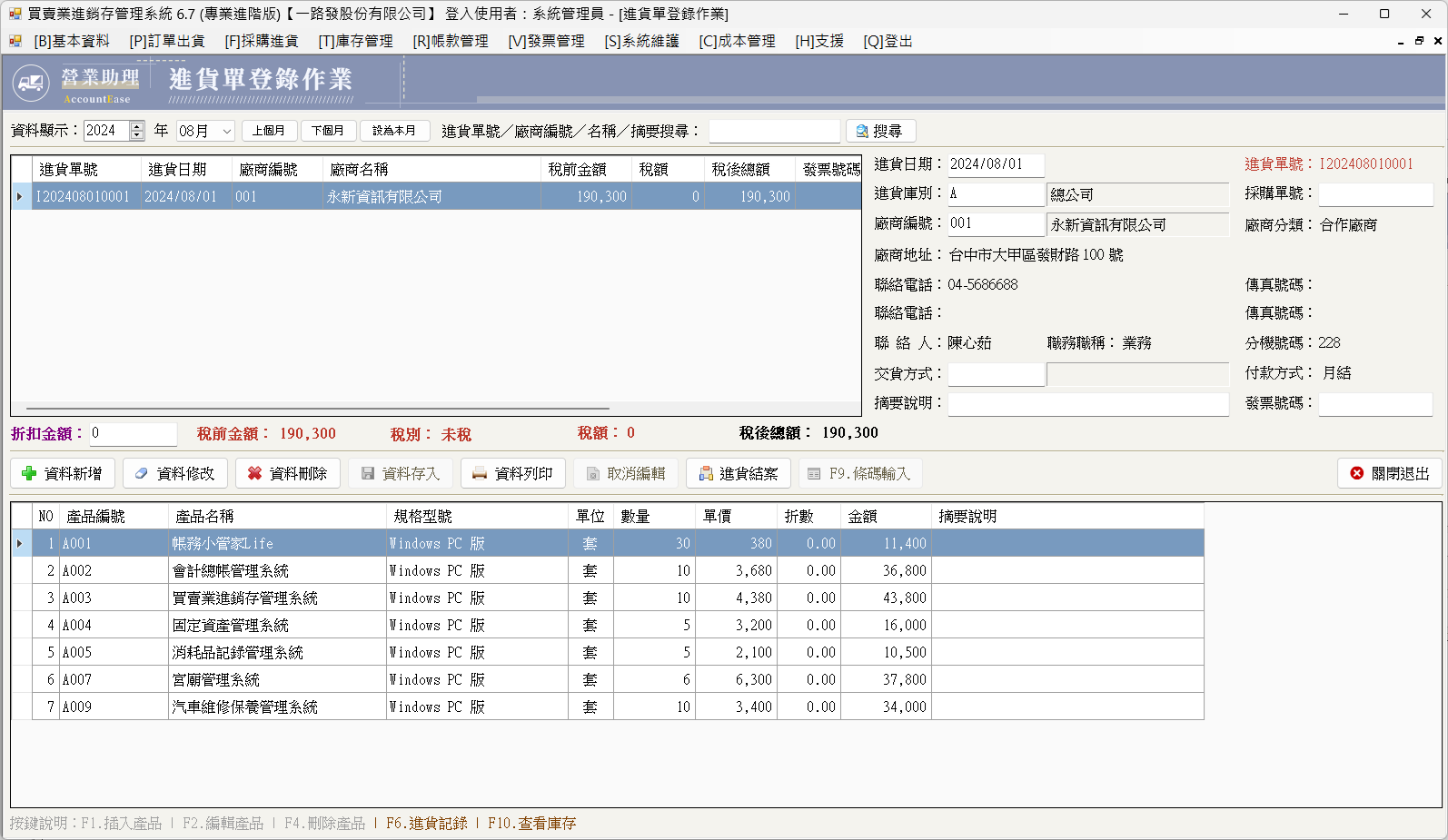The image size is (1448, 840).
Task: Open the [R]帳款管理 menu
Action: [451, 41]
